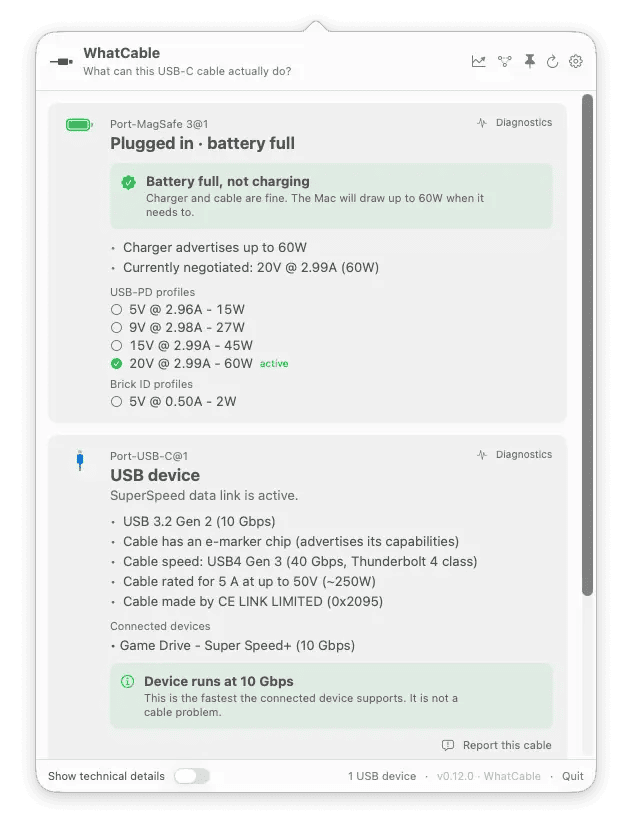Viewport: 632px width, 832px height.
Task: Click the 'Brick ID profiles' label
Action: [151, 384]
